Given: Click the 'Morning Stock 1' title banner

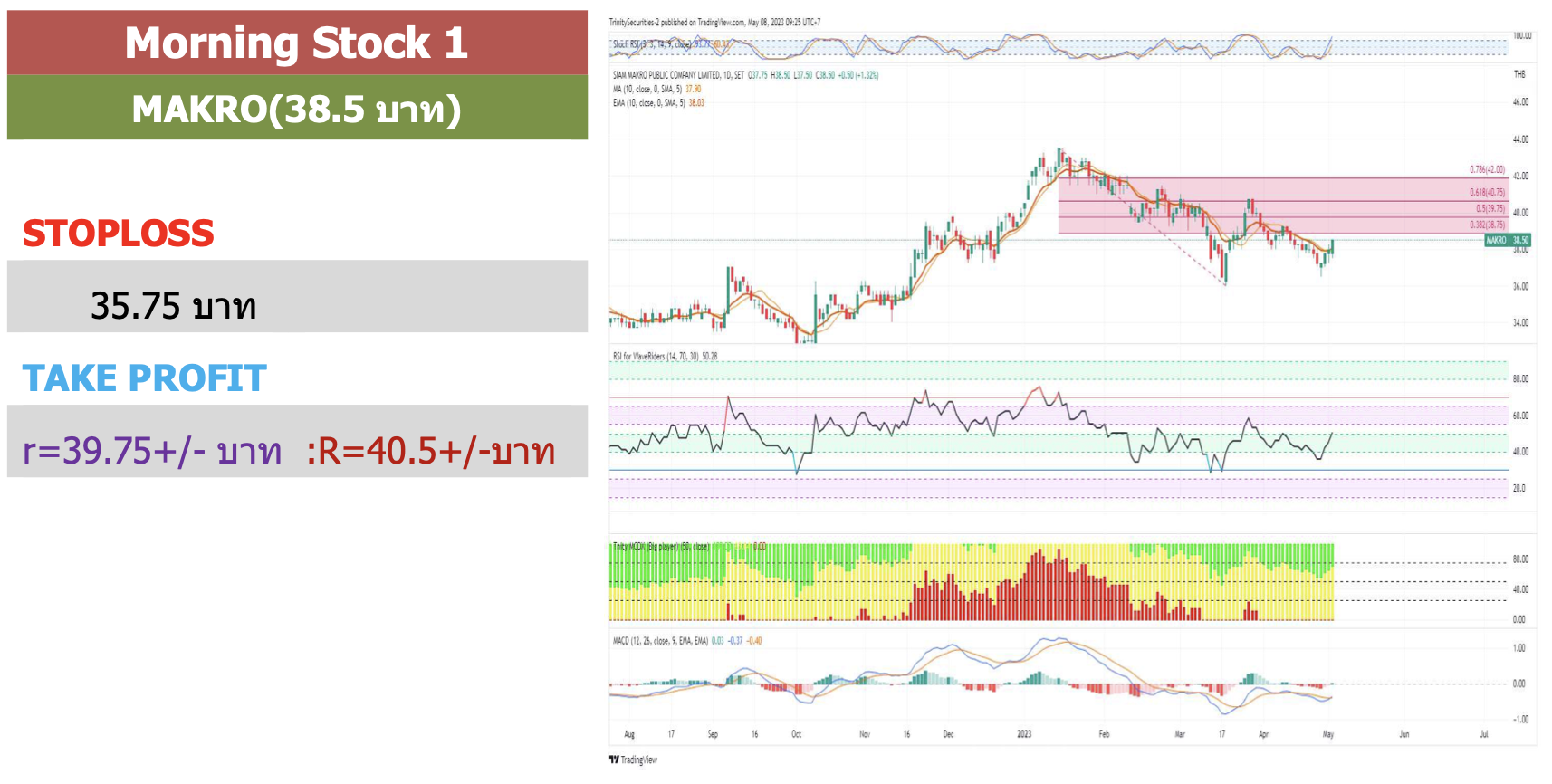Looking at the screenshot, I should pos(297,43).
